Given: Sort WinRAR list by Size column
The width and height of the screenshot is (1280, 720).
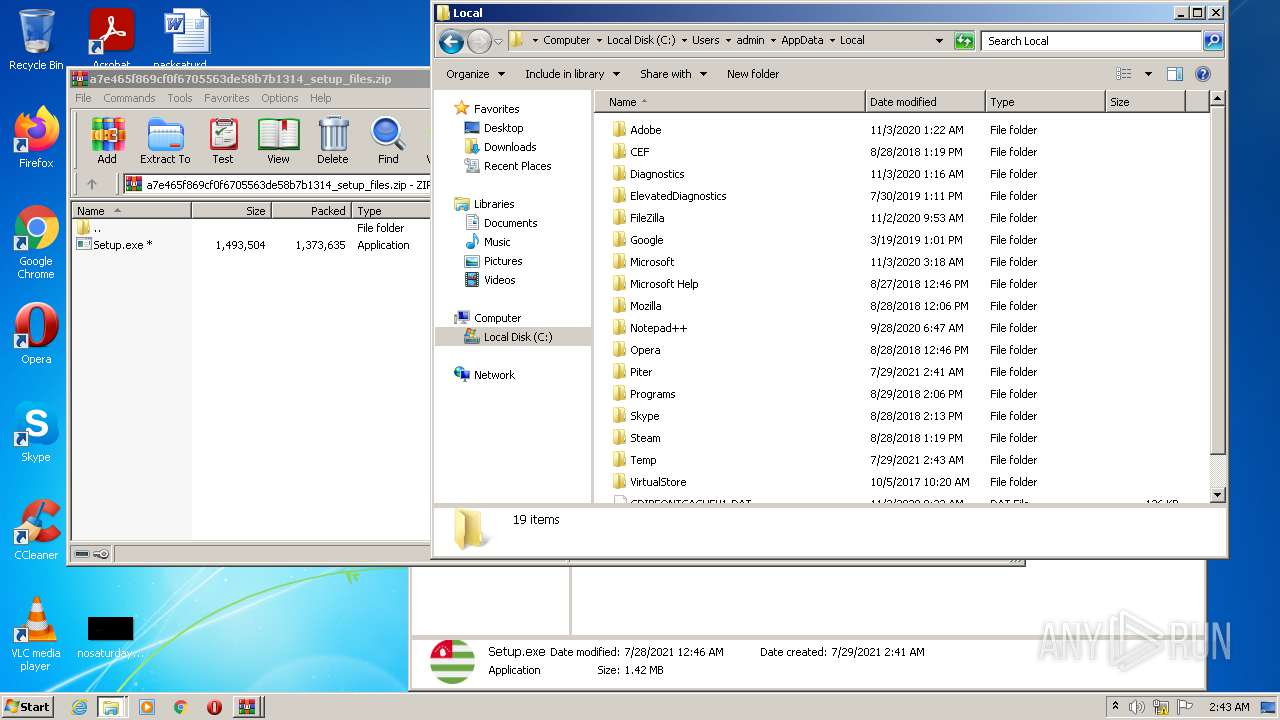Looking at the screenshot, I should click(231, 211).
